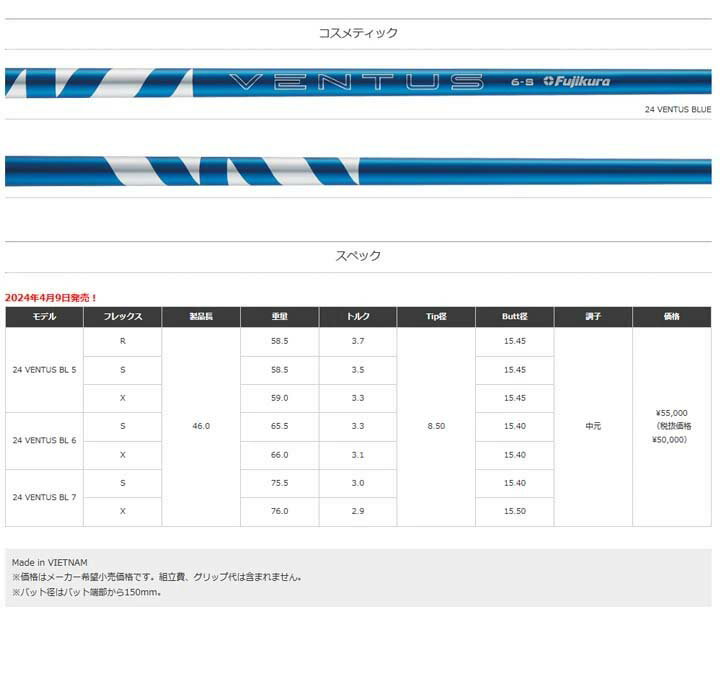Screen dimensions: 720x692
Task: Click the スペック section heading
Action: (x=358, y=256)
